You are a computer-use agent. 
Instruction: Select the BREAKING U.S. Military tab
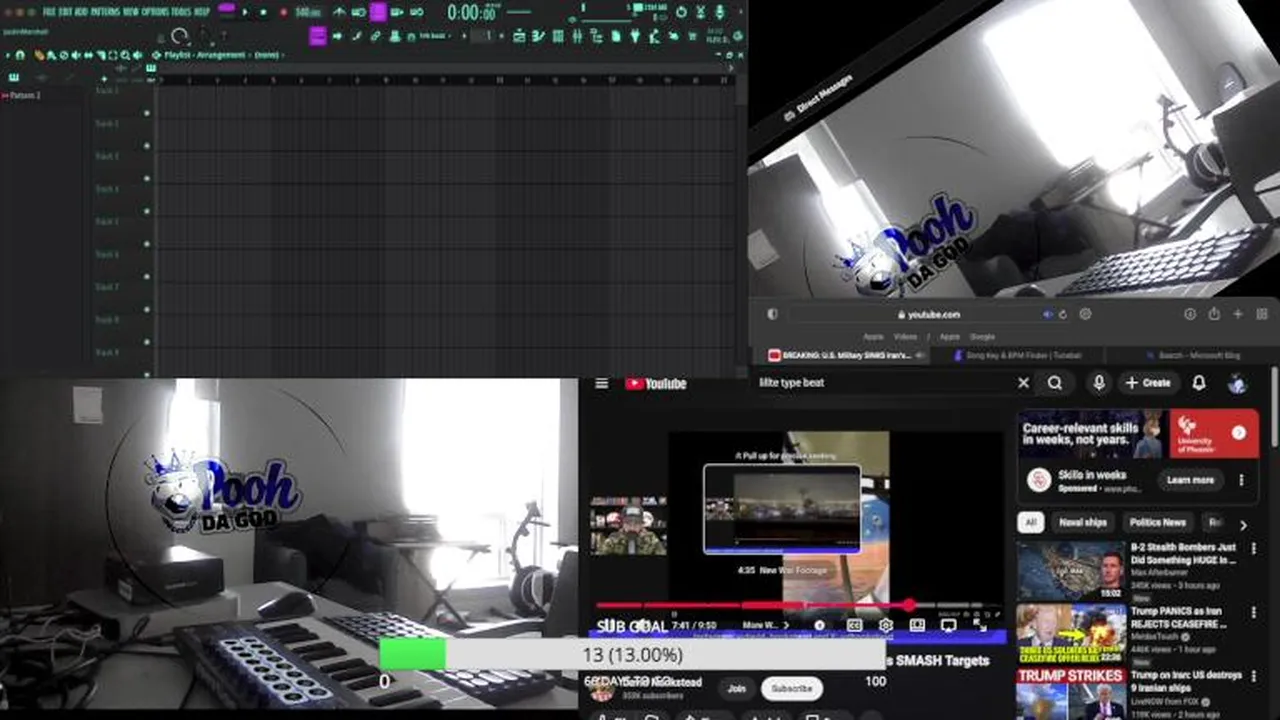842,355
